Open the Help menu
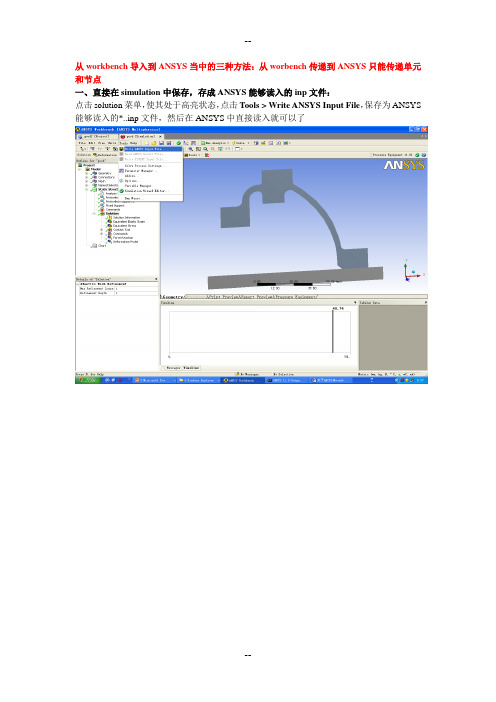The width and height of the screenshot is (496, 702). coord(133,143)
